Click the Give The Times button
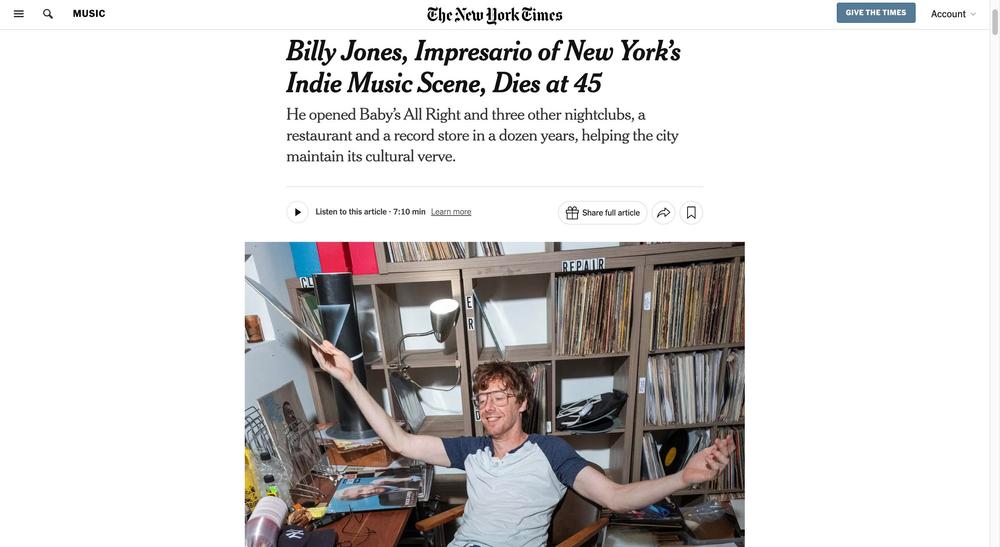The height and width of the screenshot is (547, 1000). (x=876, y=13)
